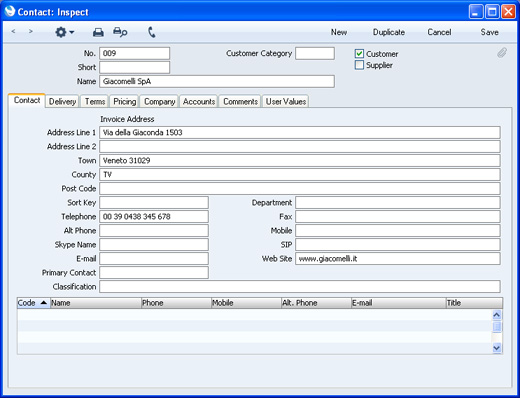Edit the Telephone number field
Image resolution: width=520 pixels, height=398 pixels.
[x=154, y=216]
